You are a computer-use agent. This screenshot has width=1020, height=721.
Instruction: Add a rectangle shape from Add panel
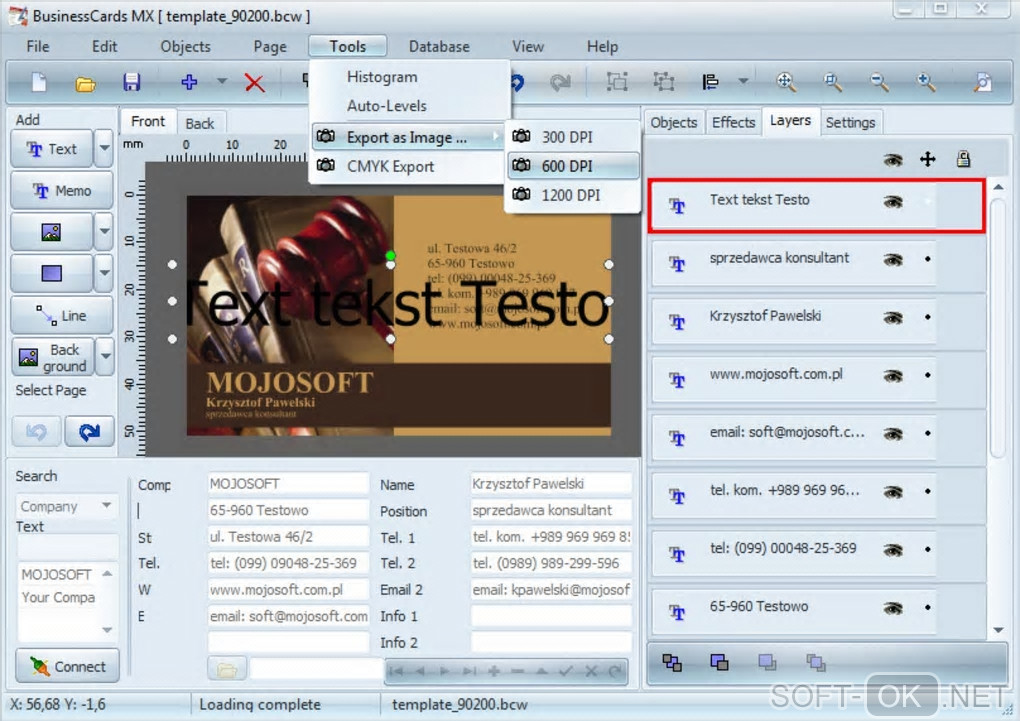(51, 273)
